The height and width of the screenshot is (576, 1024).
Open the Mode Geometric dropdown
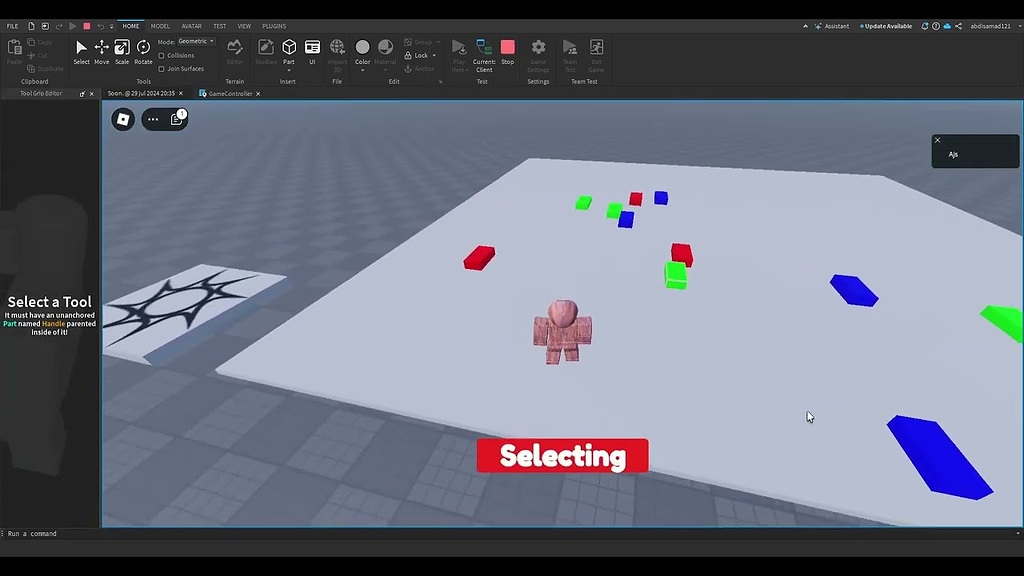[x=197, y=41]
